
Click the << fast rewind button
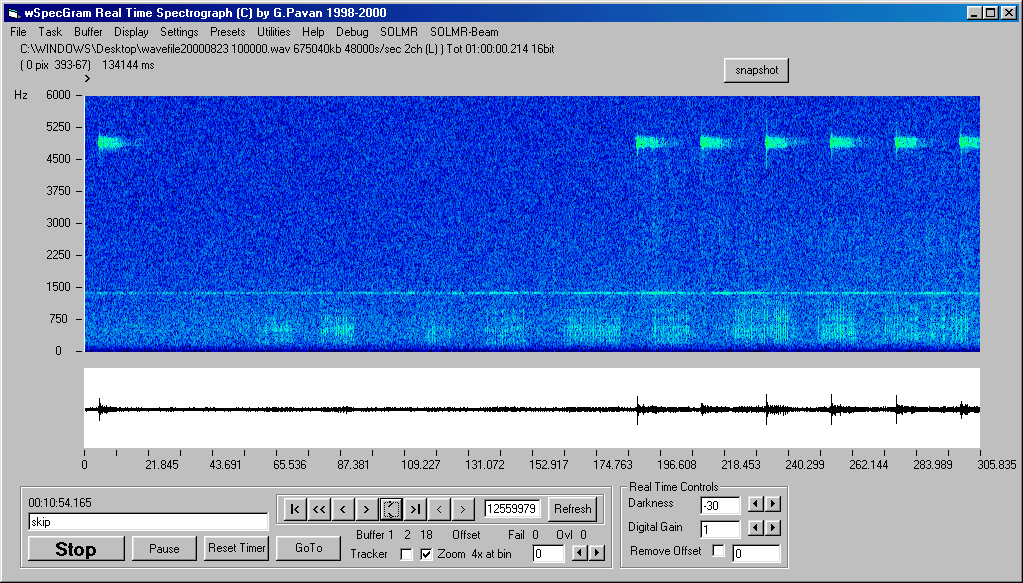click(x=319, y=509)
